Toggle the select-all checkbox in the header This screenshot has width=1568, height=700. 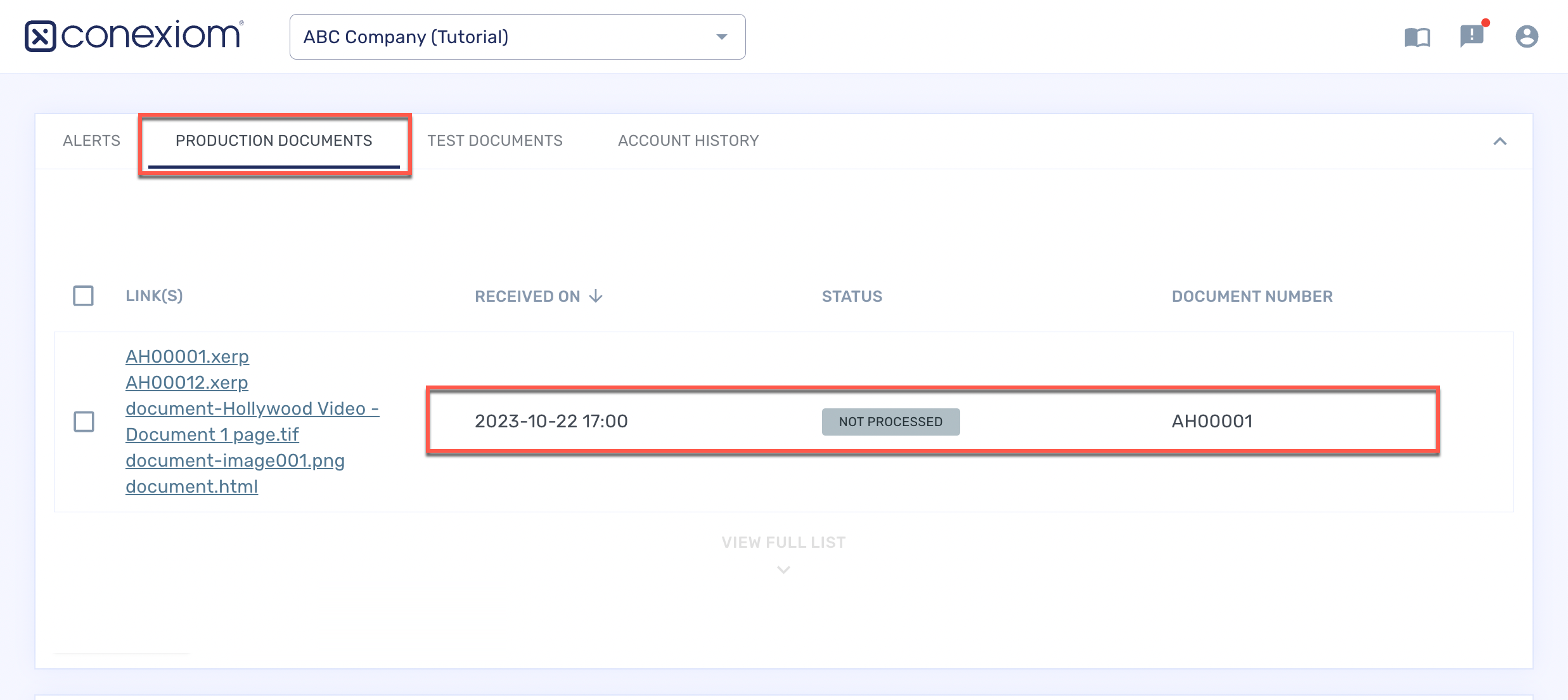point(84,295)
